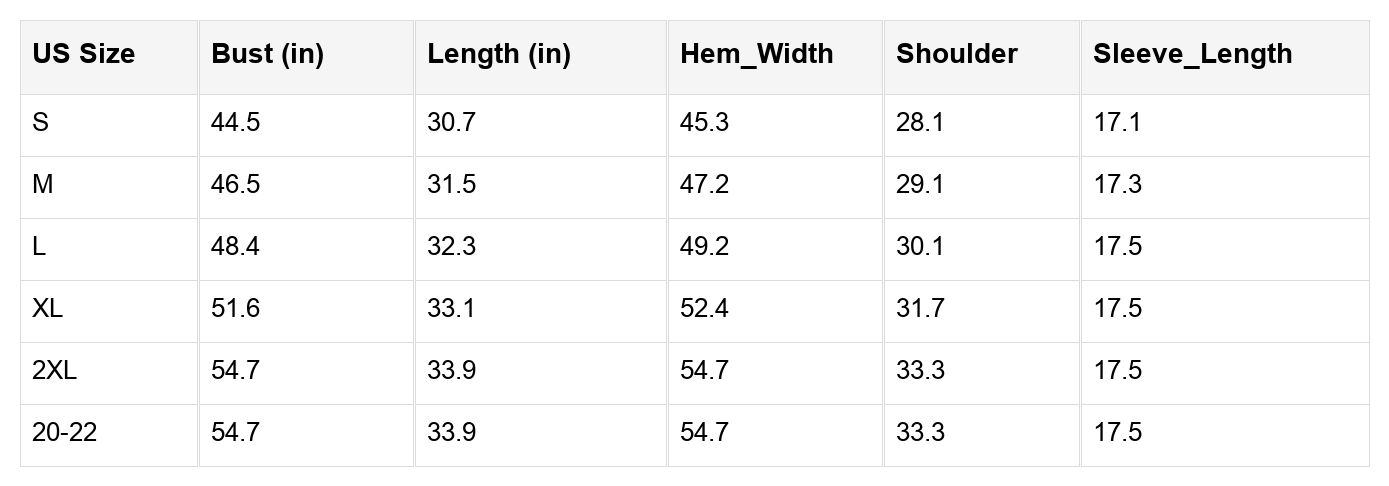Click sleeve length 17.1 for size S
Image resolution: width=1389 pixels, height=486 pixels.
tap(1117, 123)
